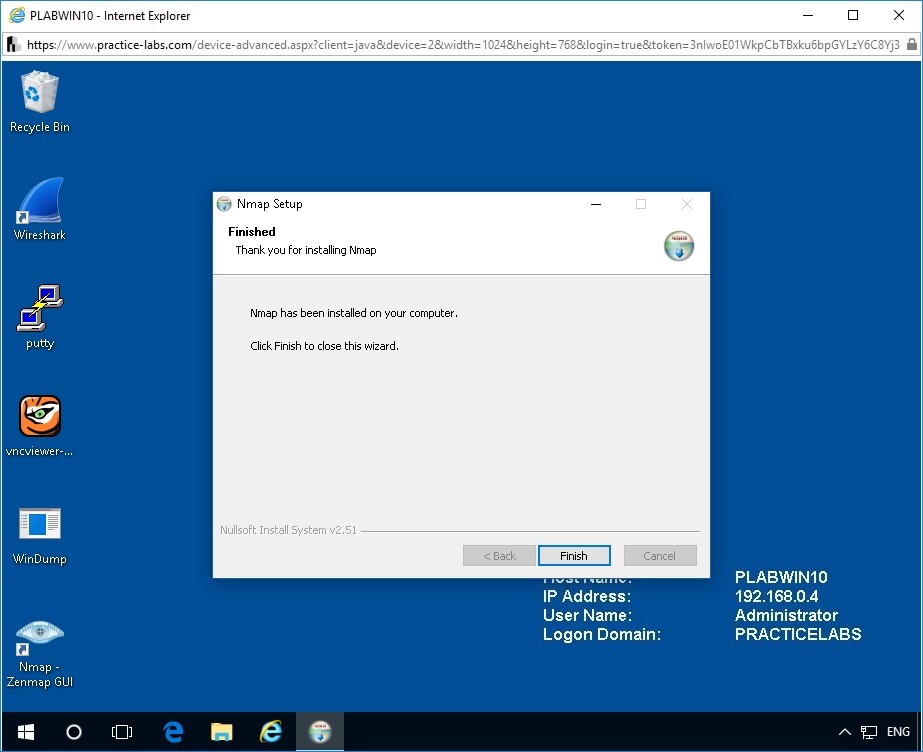The width and height of the screenshot is (923, 752).
Task: Click the 'User Name:' desktop label
Action: point(587,615)
